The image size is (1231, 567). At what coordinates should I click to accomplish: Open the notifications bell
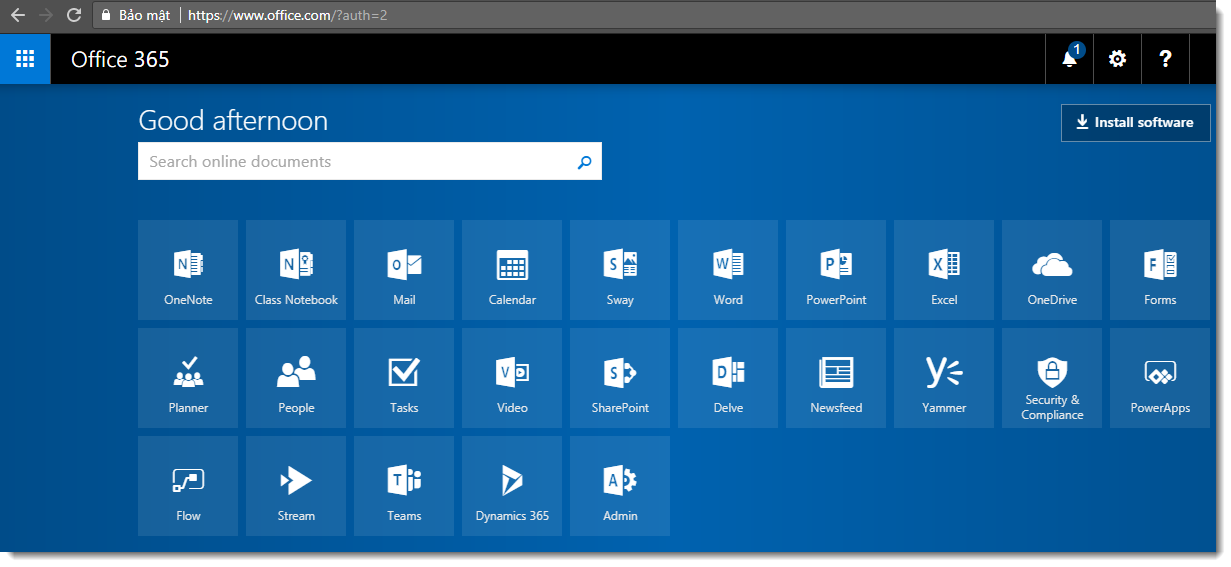click(1069, 59)
